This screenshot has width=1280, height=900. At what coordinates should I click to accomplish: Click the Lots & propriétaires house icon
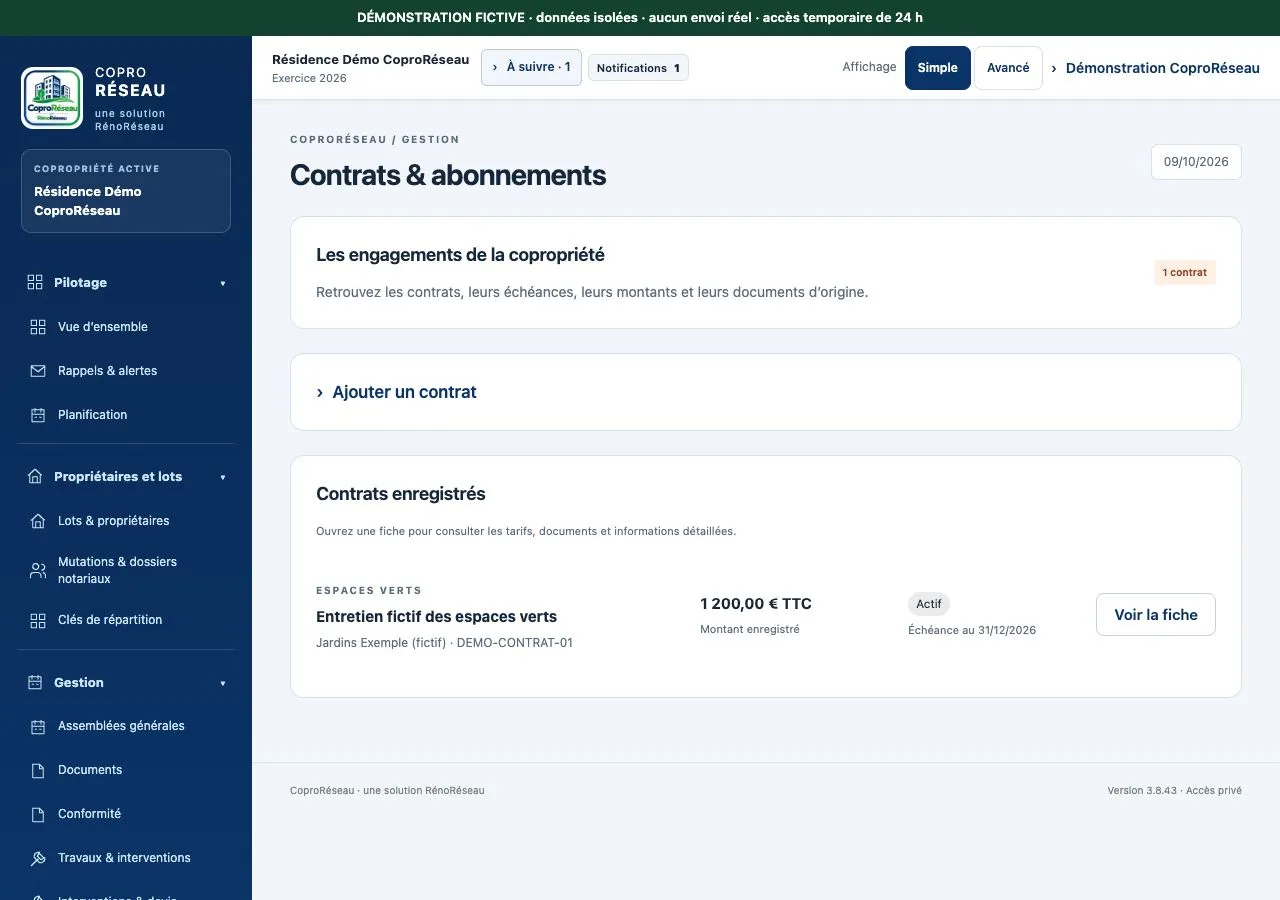pyautogui.click(x=38, y=521)
